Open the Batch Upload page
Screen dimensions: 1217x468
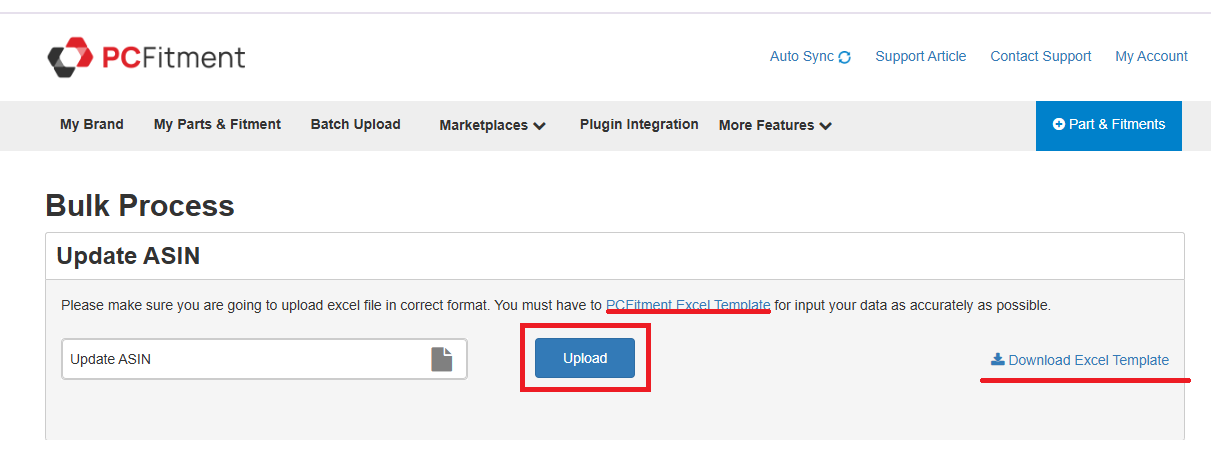tap(355, 125)
